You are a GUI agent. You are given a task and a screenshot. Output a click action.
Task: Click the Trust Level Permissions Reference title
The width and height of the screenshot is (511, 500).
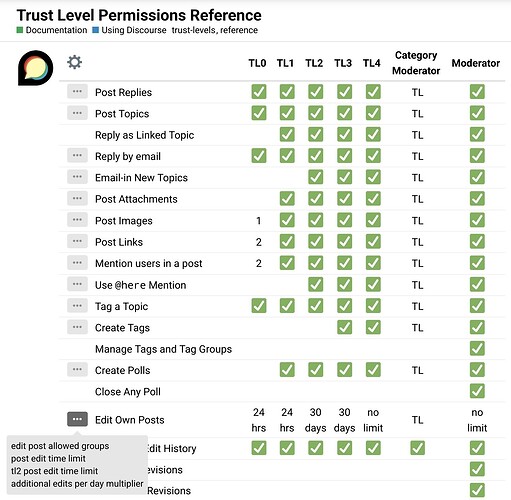[139, 15]
